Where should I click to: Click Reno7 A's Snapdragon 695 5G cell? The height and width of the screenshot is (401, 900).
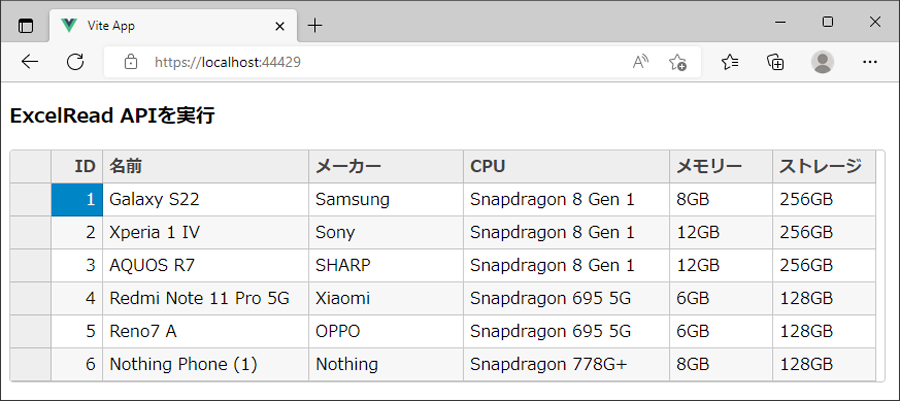click(567, 332)
